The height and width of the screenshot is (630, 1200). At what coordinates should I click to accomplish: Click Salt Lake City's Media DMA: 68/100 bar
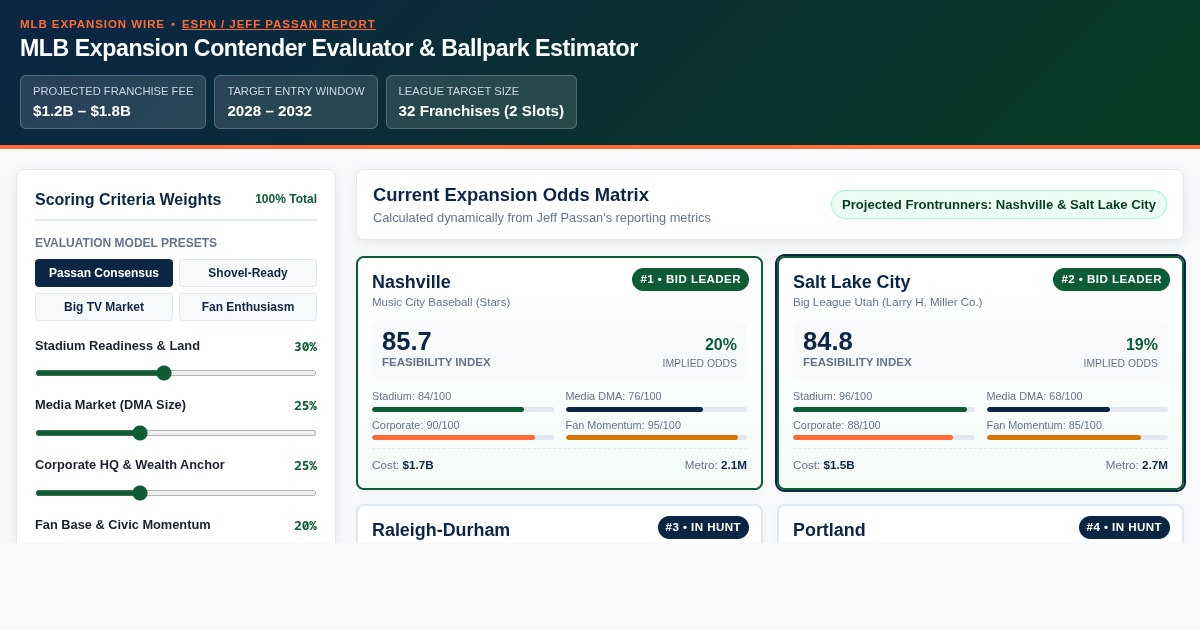[1077, 409]
